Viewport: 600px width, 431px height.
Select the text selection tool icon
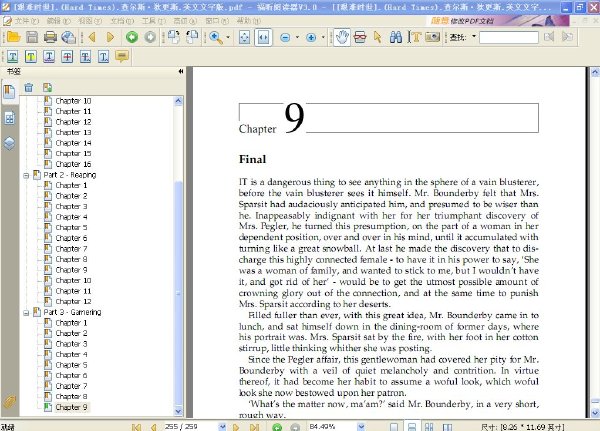pyautogui.click(x=414, y=37)
